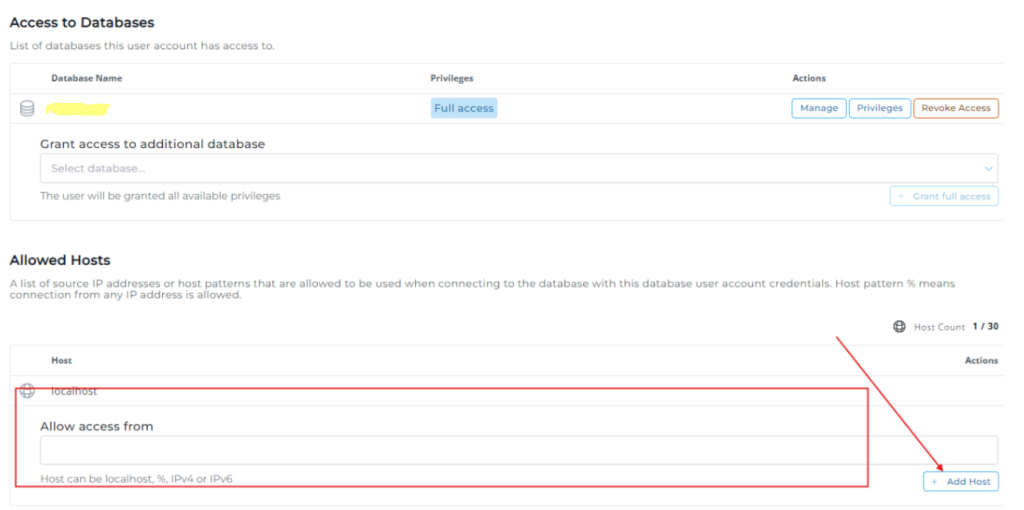1024x510 pixels.
Task: Click Actions header in Allowed Hosts table
Action: 981,360
